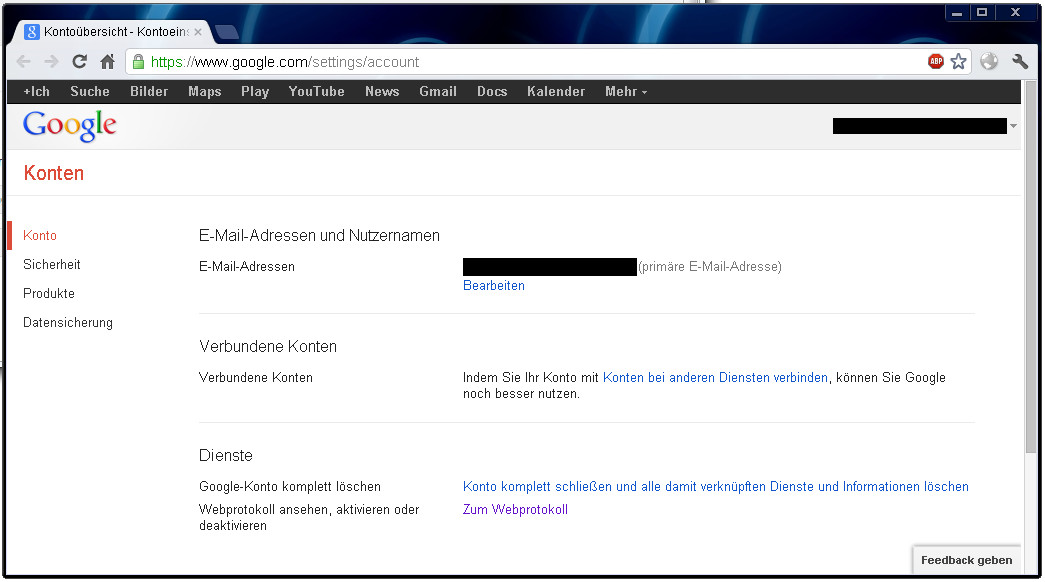Viewport: 1045px width, 582px height.
Task: Open Gmail in the Google bar
Action: pyautogui.click(x=438, y=91)
